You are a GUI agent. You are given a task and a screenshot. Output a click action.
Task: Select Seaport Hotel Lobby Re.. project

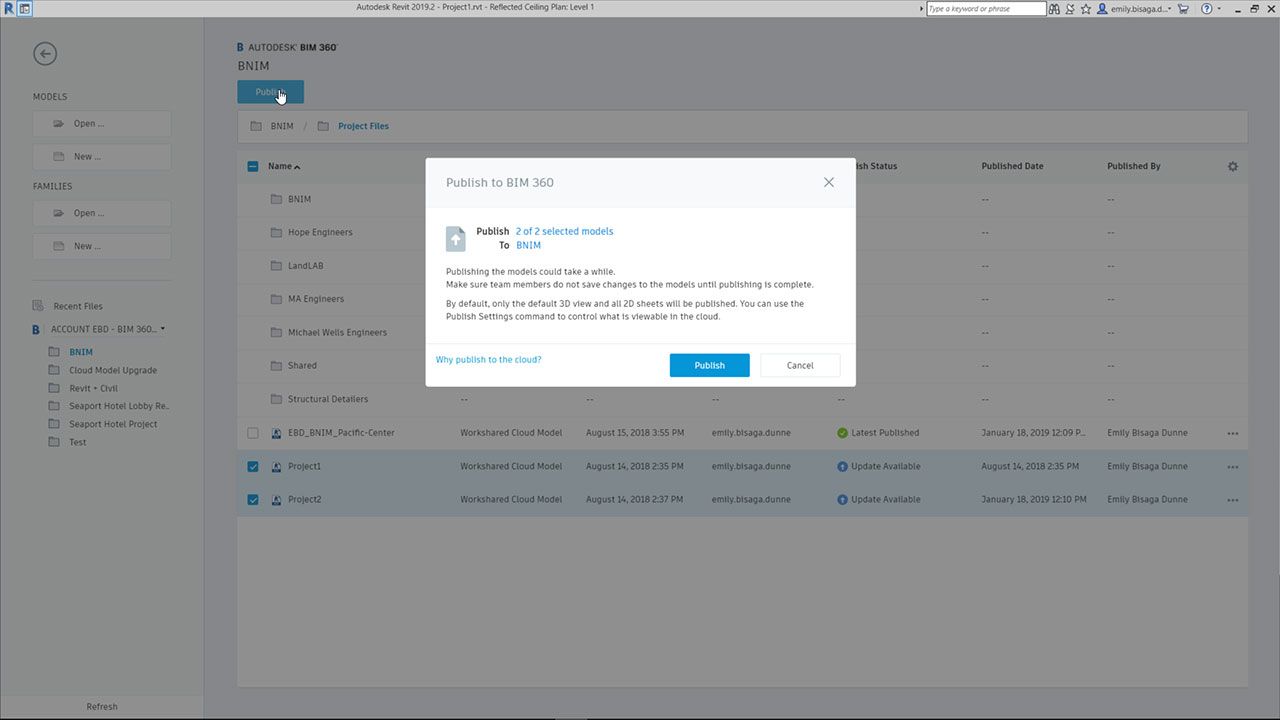coord(119,406)
